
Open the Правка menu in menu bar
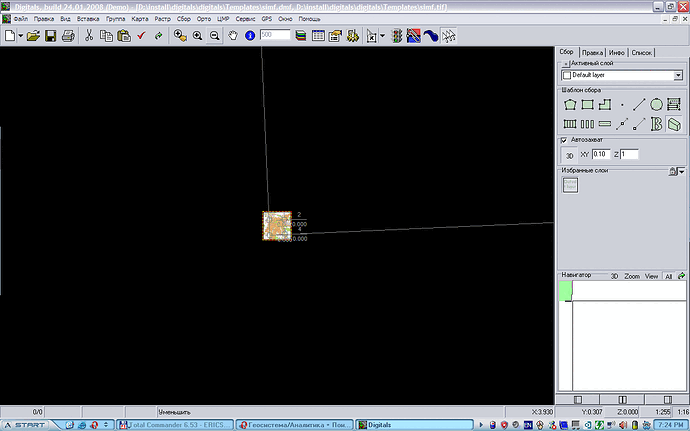44,19
